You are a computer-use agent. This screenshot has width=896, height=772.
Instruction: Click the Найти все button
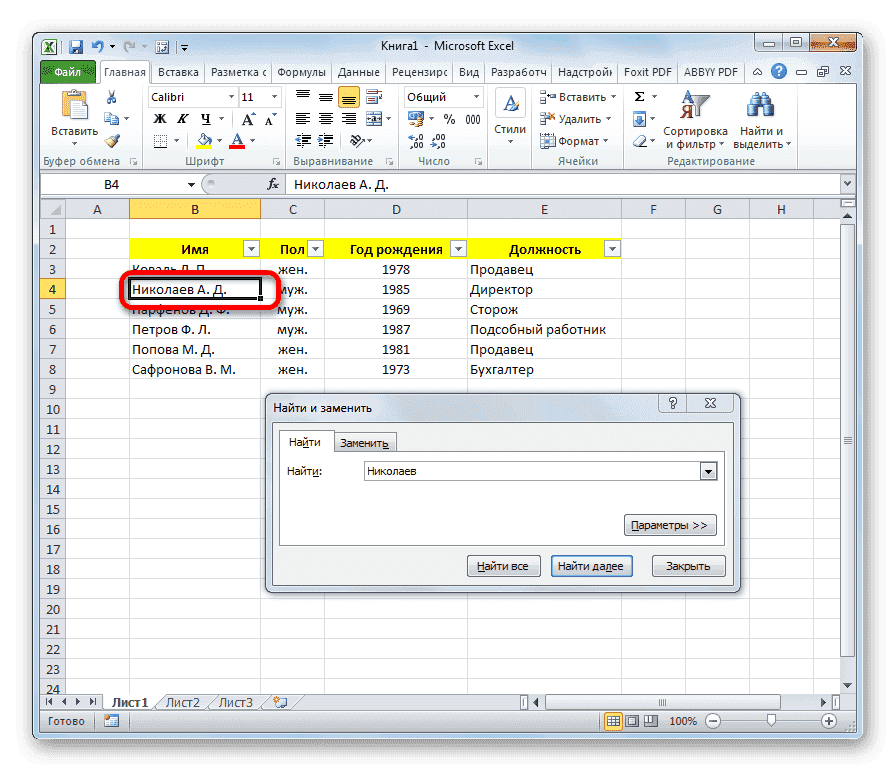pyautogui.click(x=504, y=565)
